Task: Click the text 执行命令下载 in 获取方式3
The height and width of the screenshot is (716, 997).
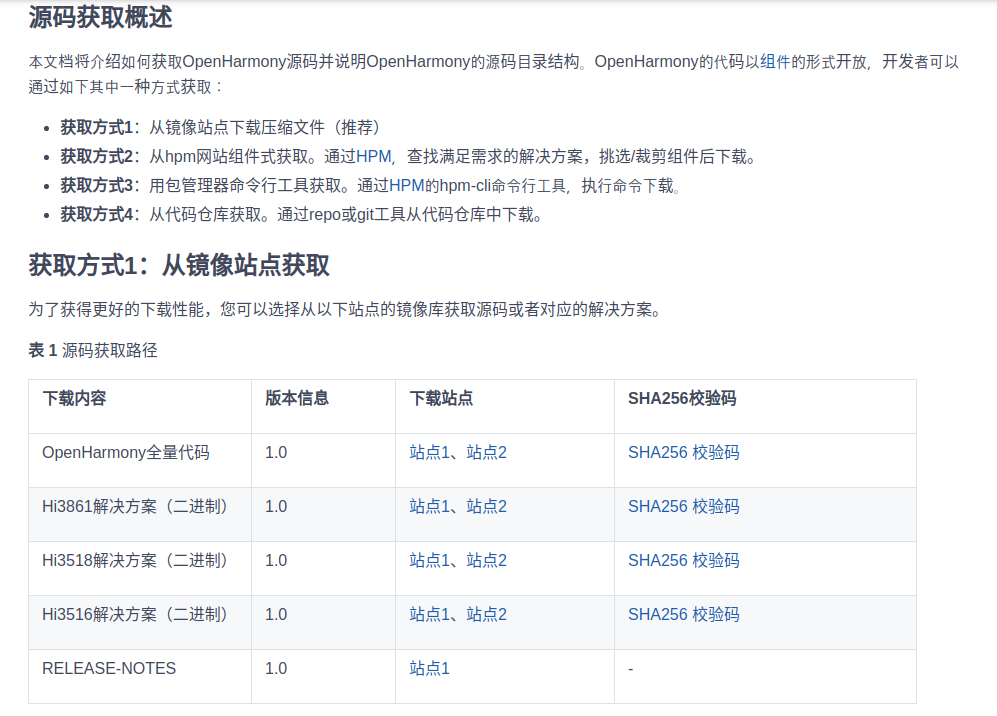Action: click(x=627, y=186)
